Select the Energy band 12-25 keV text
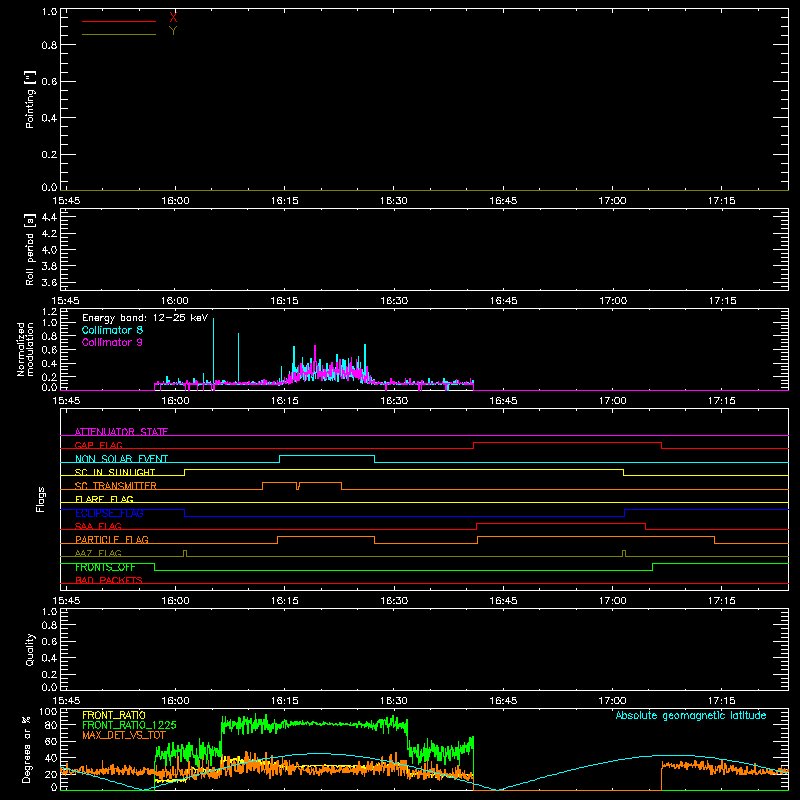The image size is (800, 800). [x=145, y=318]
